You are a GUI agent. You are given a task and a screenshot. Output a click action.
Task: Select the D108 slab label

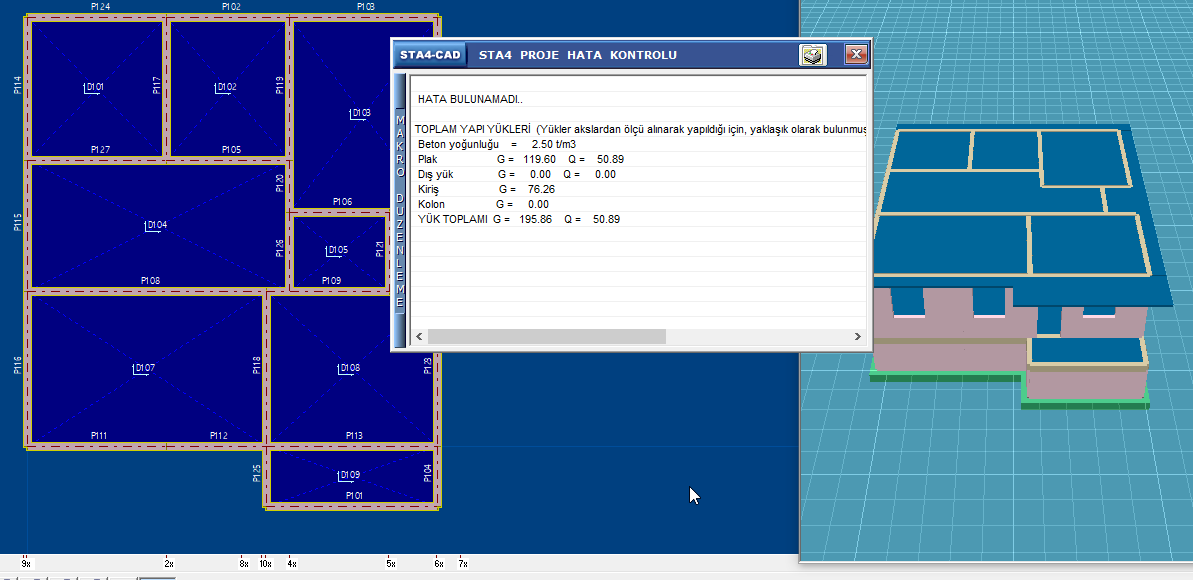[x=349, y=368]
